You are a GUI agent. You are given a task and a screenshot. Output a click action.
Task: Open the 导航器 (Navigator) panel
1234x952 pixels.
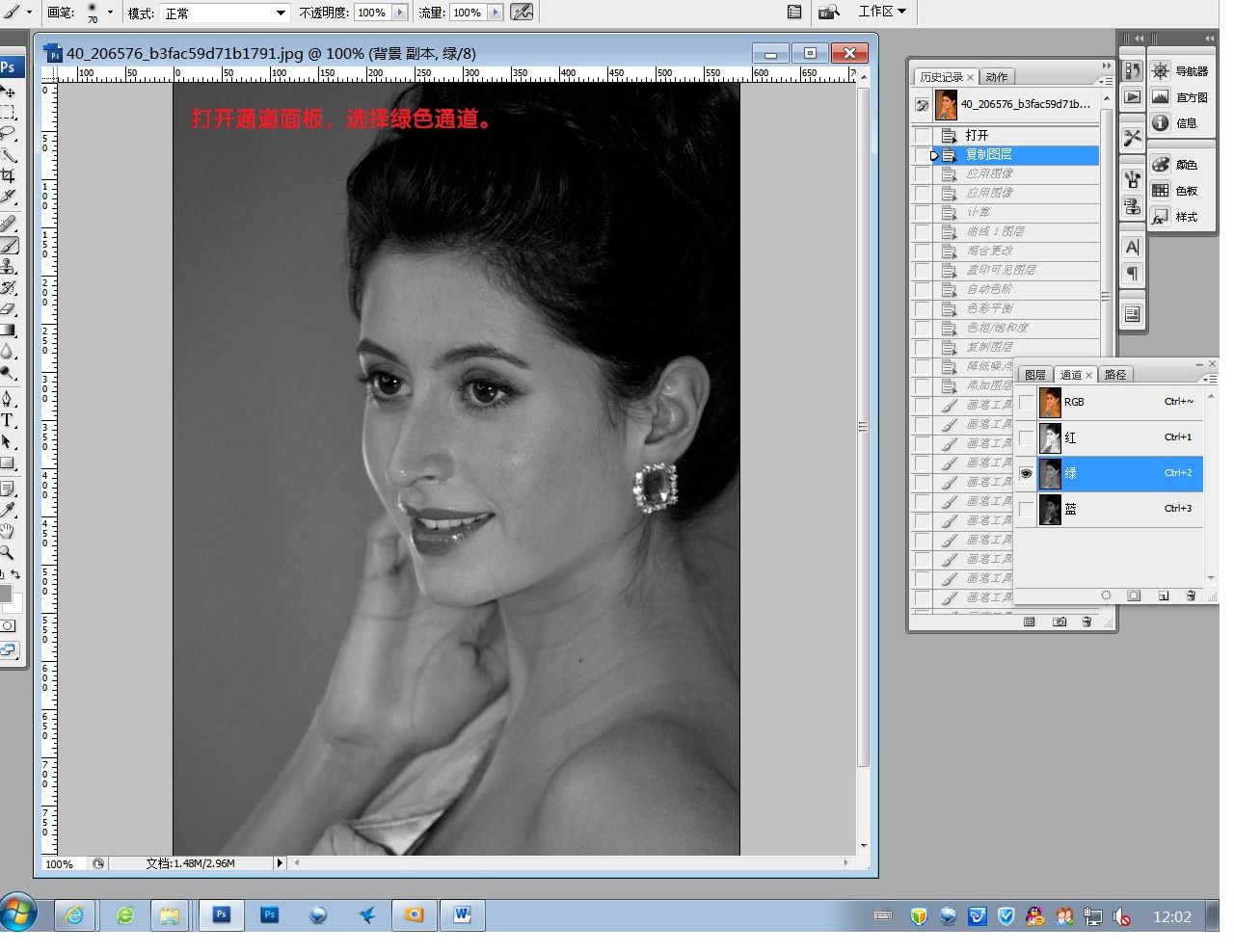pyautogui.click(x=1181, y=71)
